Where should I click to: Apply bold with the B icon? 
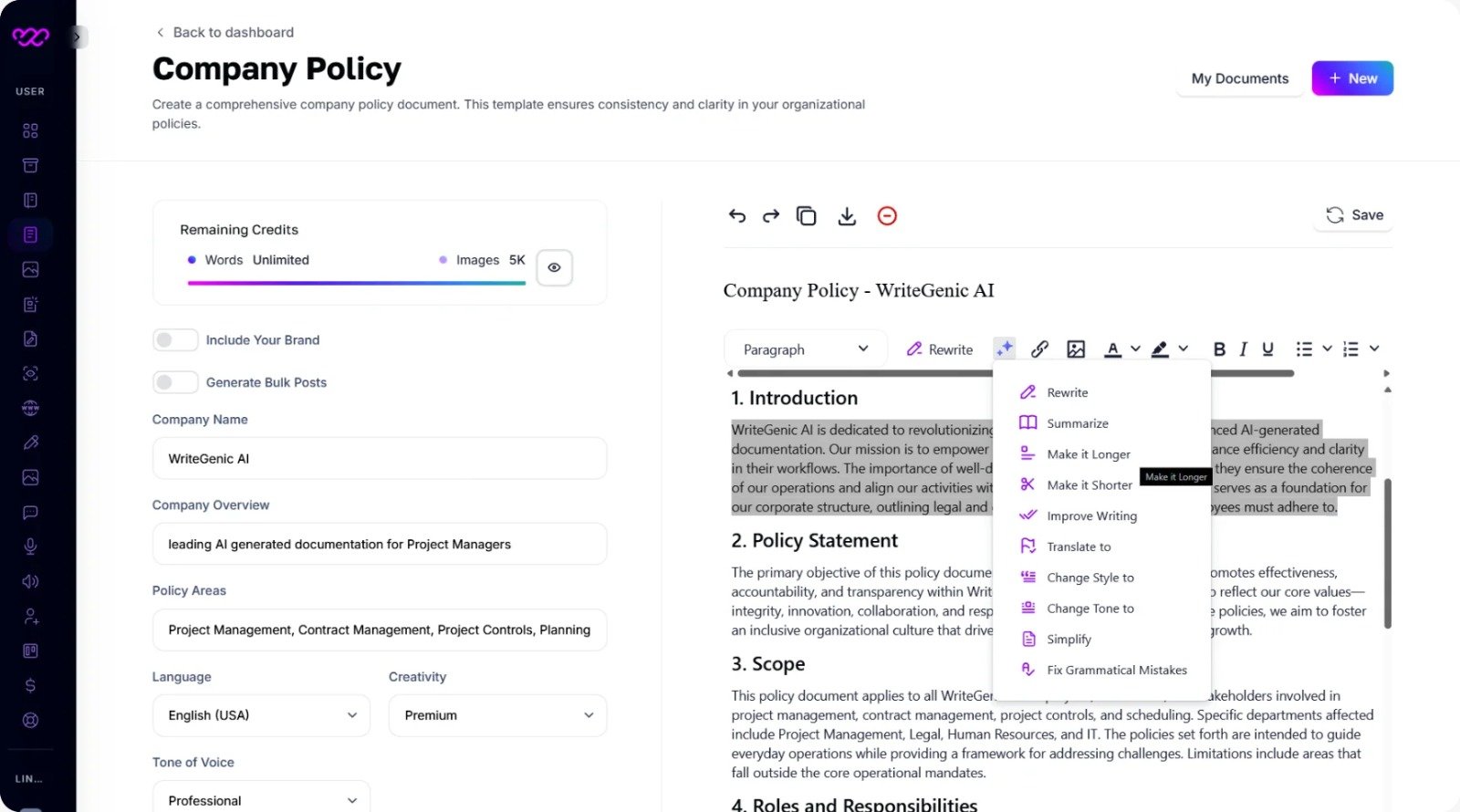1219,349
